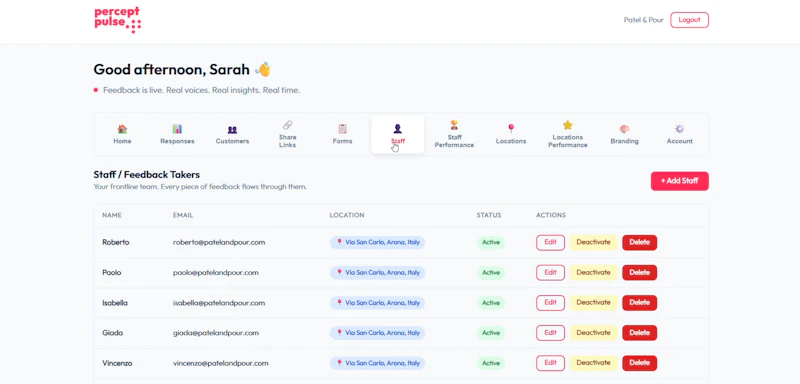The width and height of the screenshot is (800, 384).
Task: Edit Vincenzo's staff record
Action: click(551, 363)
